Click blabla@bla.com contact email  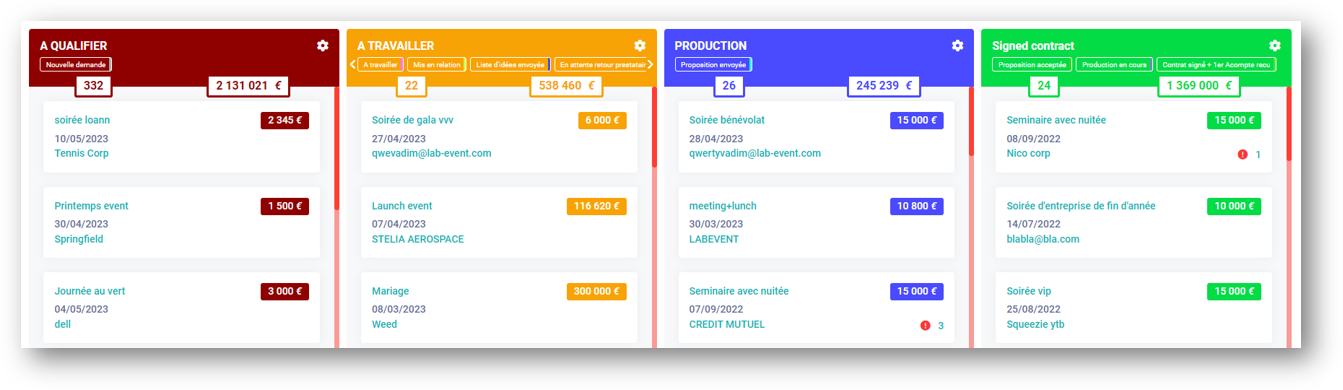1043,240
